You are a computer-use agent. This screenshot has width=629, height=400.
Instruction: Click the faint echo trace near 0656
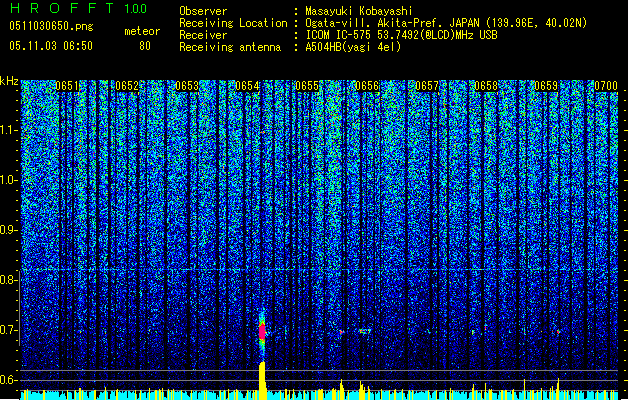[364, 331]
